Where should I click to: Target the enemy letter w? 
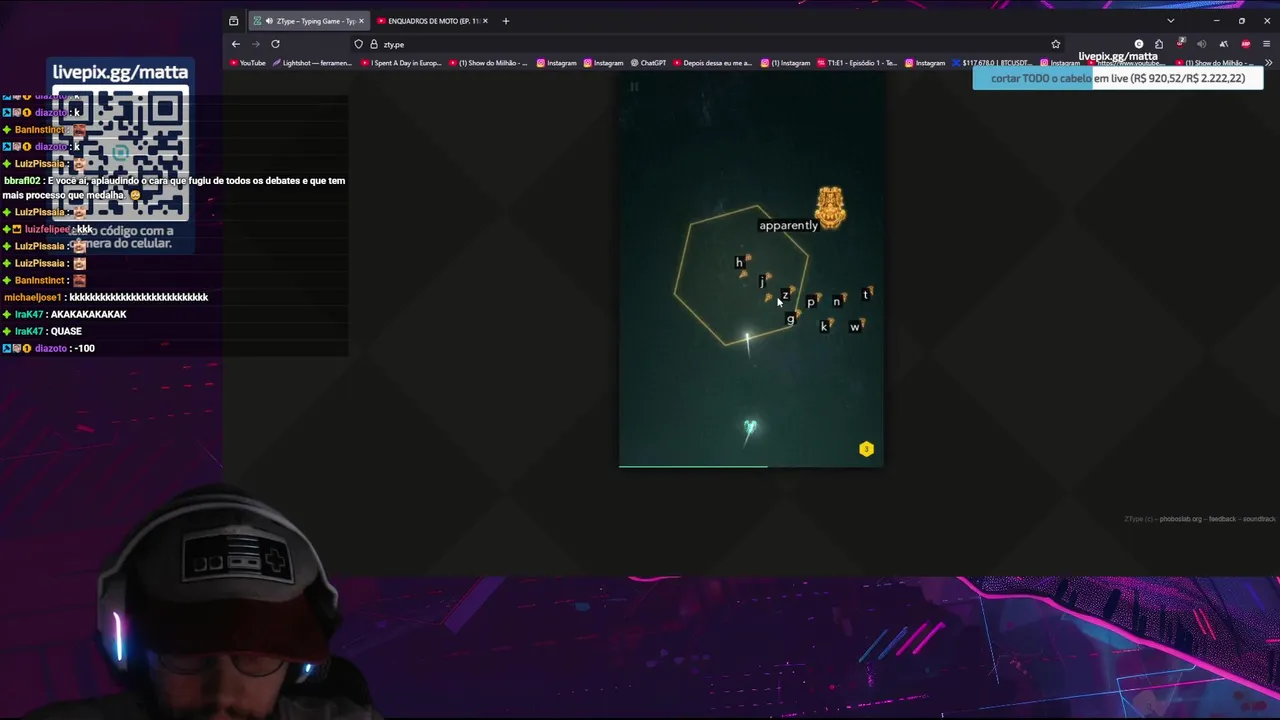(855, 326)
